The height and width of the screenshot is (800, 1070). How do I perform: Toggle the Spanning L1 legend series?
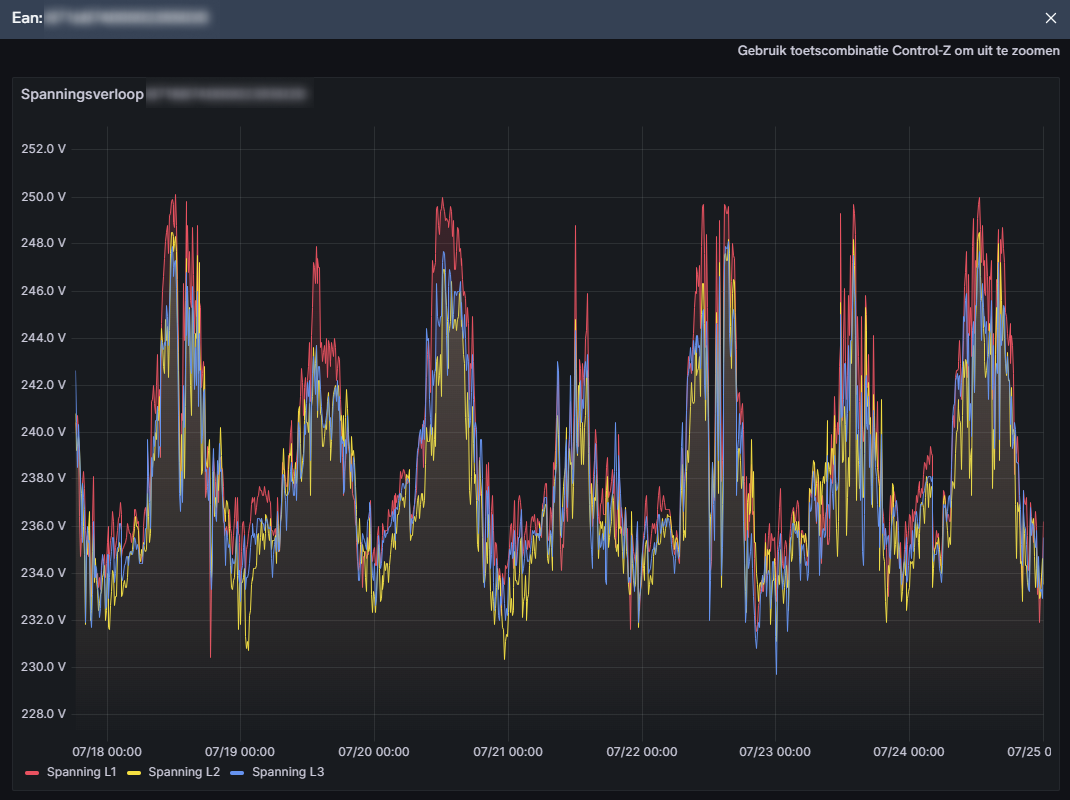pyautogui.click(x=82, y=772)
